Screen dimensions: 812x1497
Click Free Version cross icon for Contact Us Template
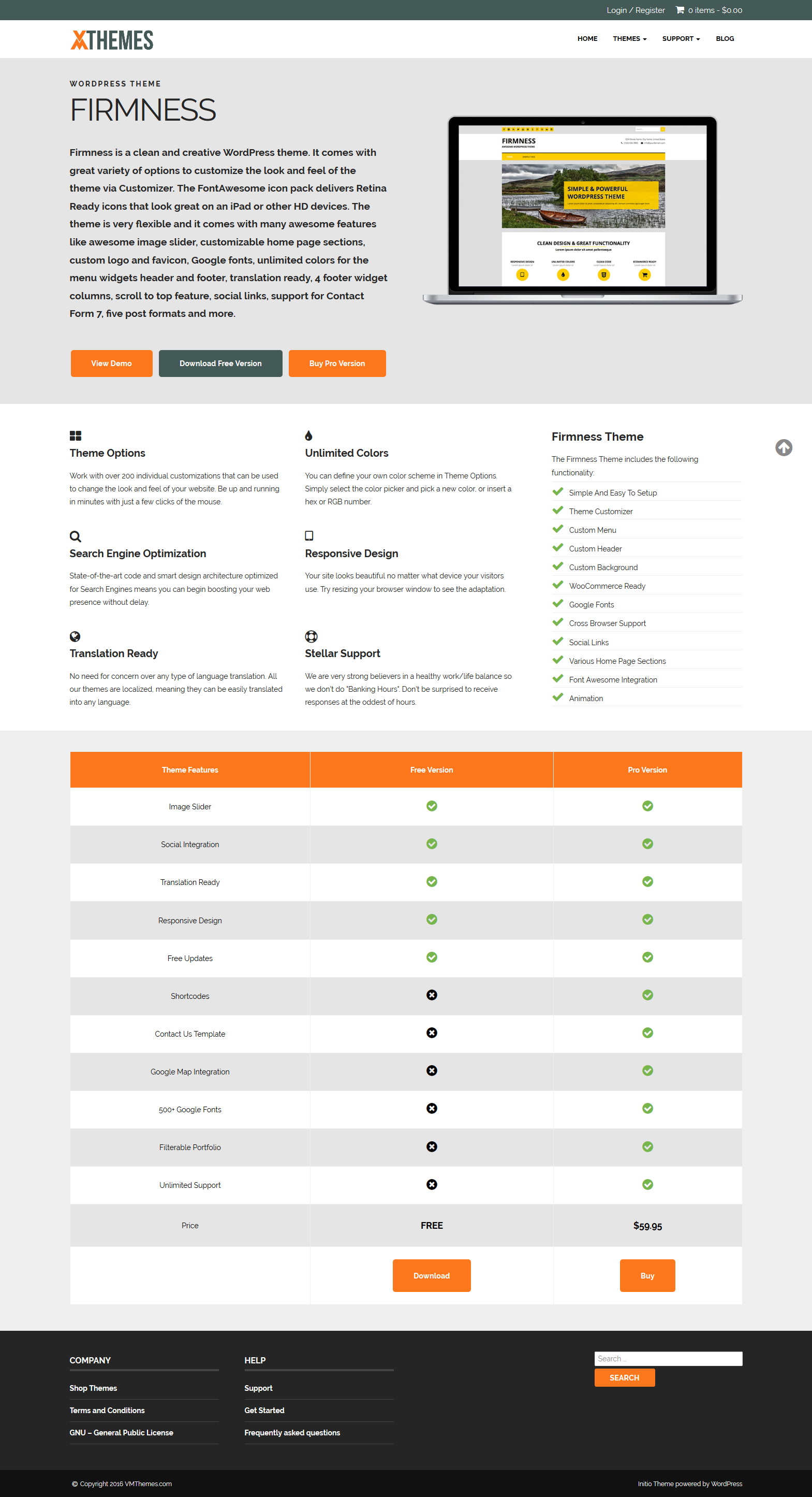pos(432,1033)
